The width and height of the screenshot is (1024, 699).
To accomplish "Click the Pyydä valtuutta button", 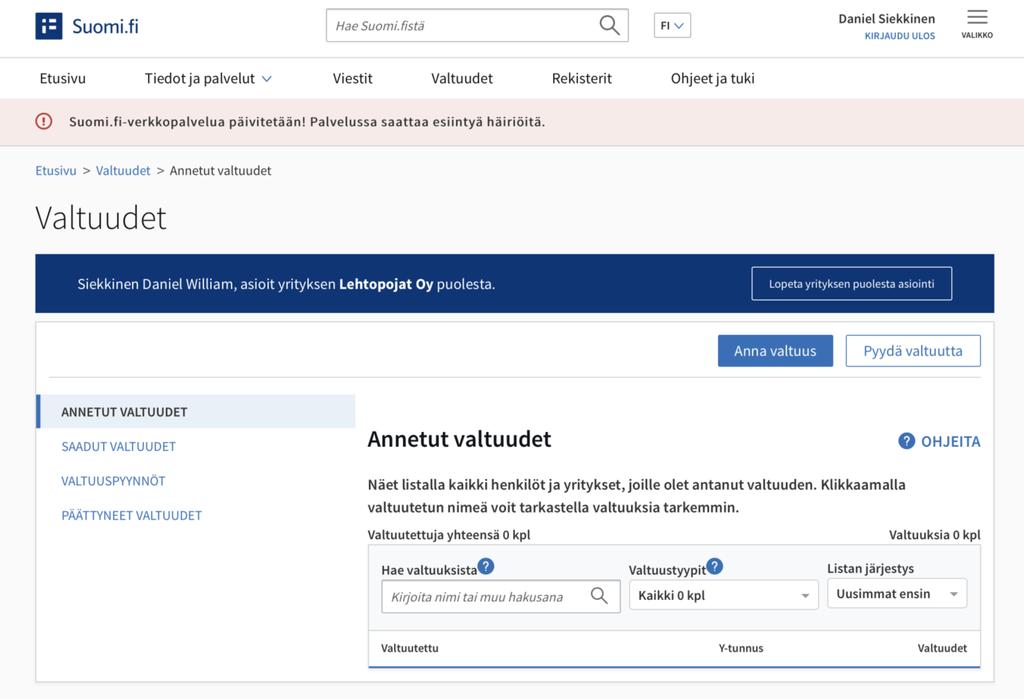I will tap(913, 351).
